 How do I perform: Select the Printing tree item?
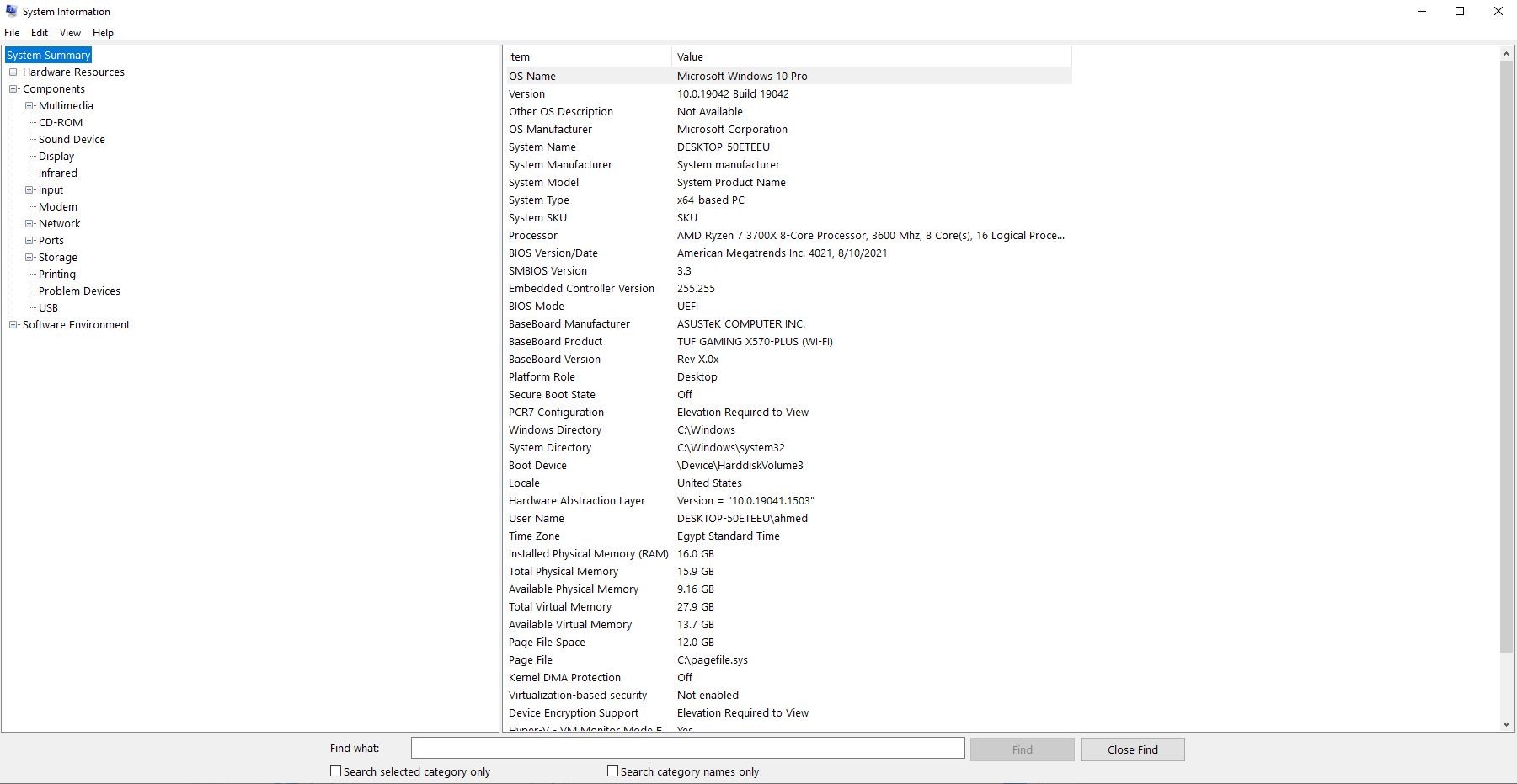point(57,275)
